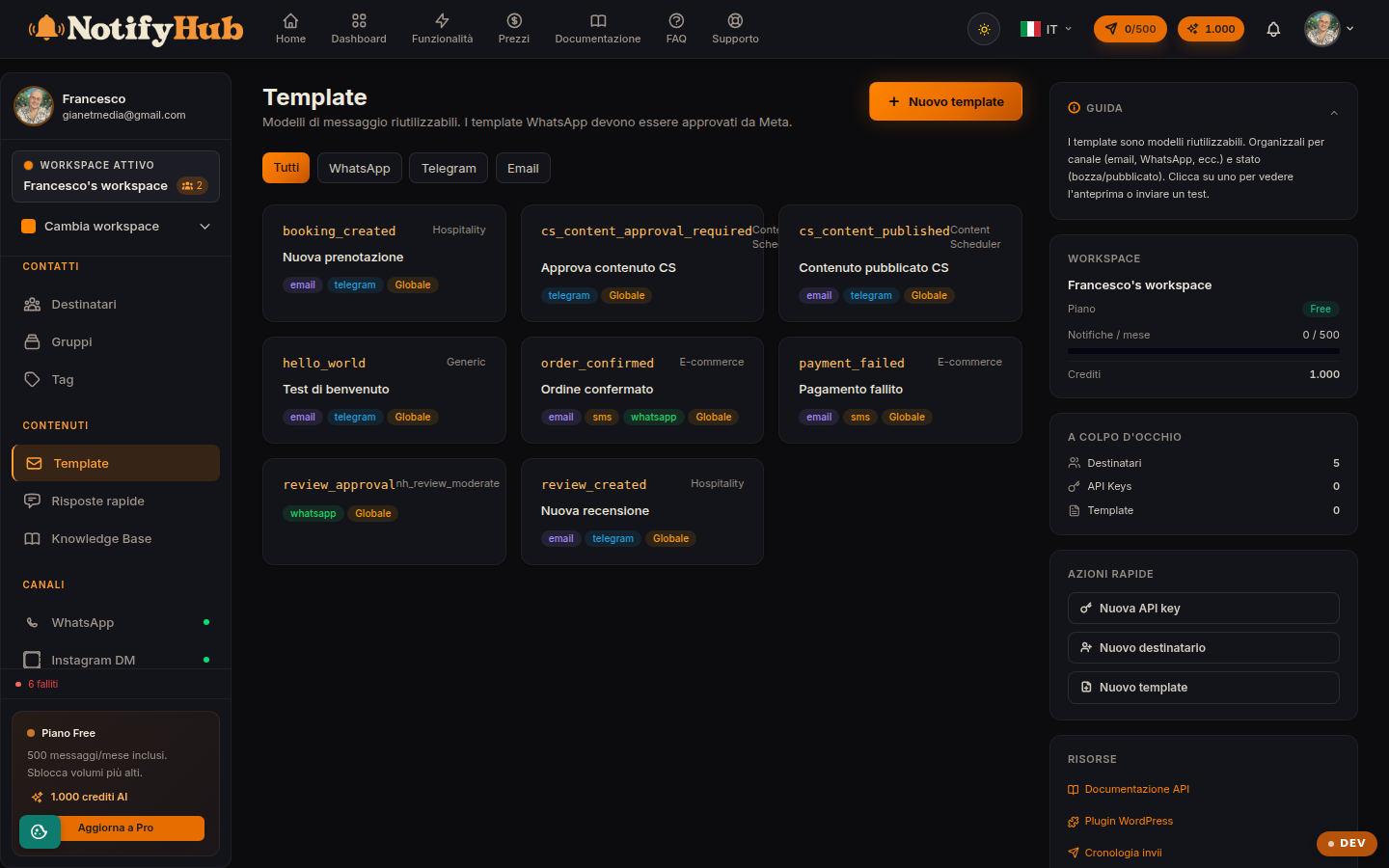Open cookie preferences icon

click(x=40, y=831)
